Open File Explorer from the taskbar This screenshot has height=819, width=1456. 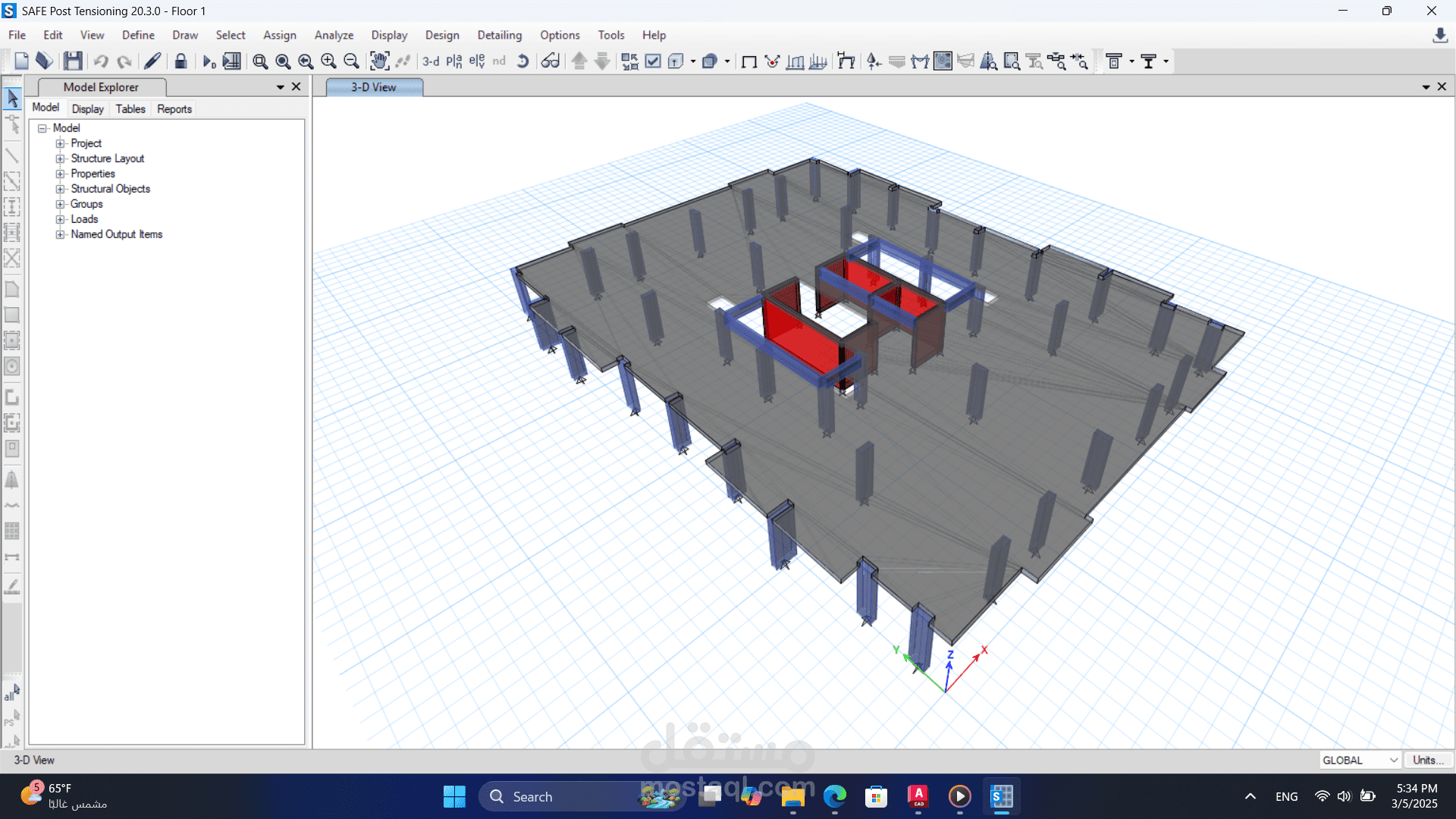[793, 796]
